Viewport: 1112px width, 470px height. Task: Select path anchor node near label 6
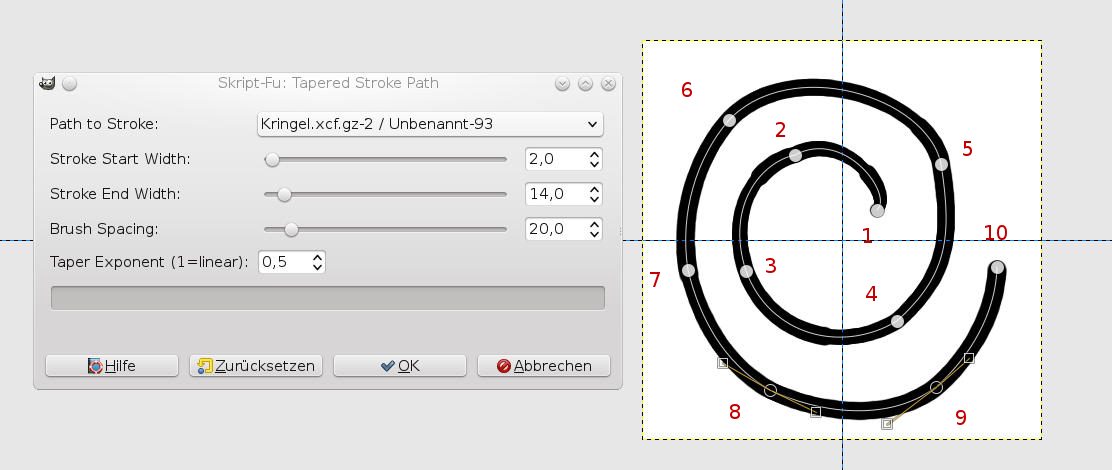pyautogui.click(x=729, y=121)
